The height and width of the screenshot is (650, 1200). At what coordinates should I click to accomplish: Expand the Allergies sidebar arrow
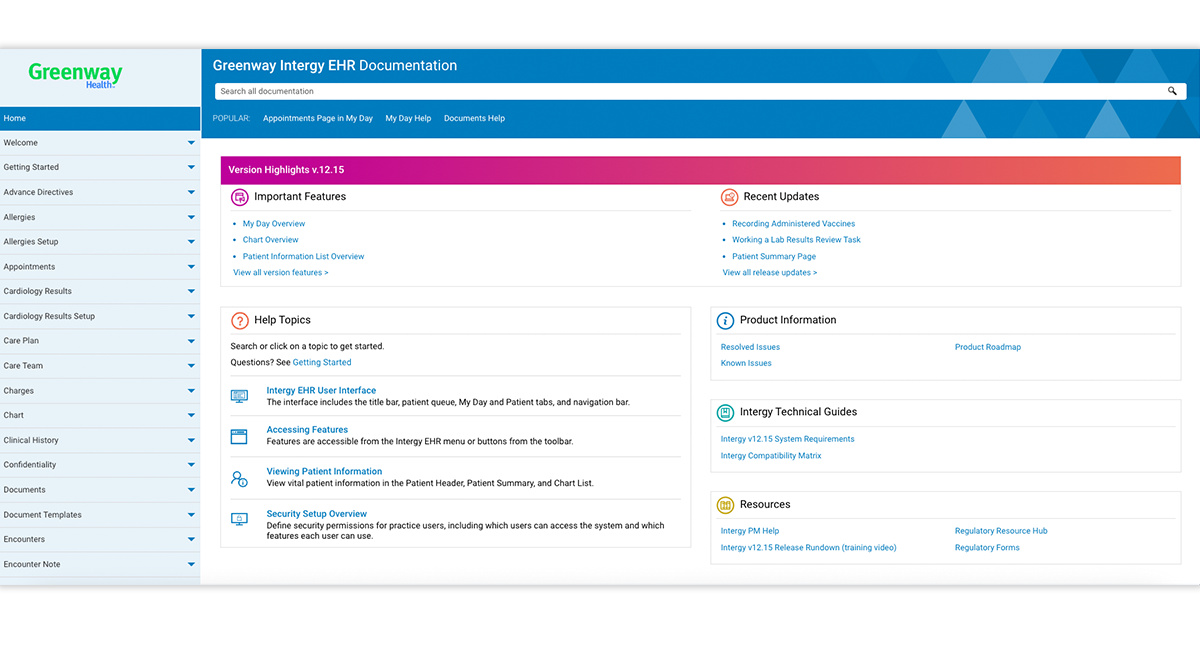(191, 217)
